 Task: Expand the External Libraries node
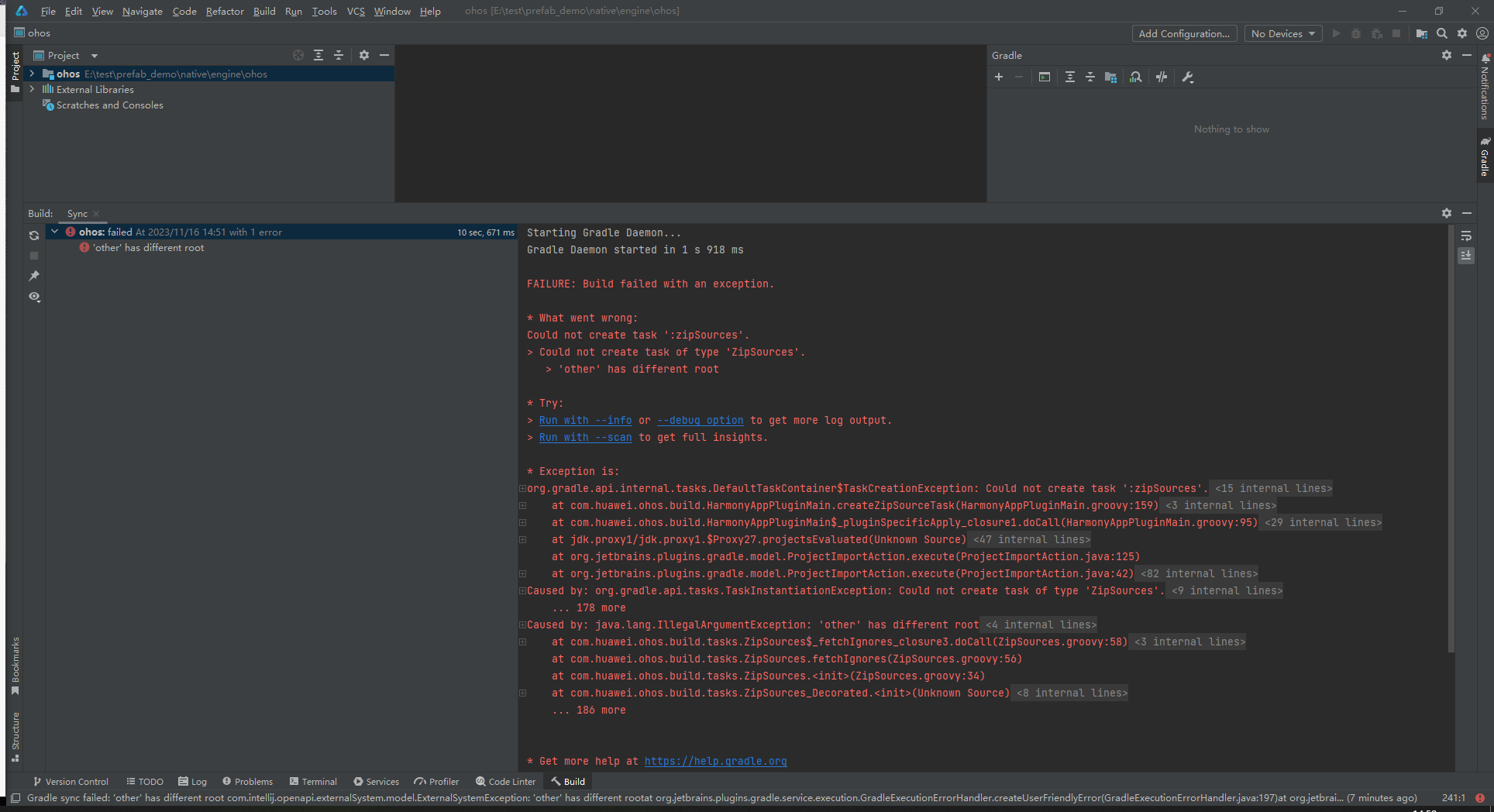click(32, 89)
